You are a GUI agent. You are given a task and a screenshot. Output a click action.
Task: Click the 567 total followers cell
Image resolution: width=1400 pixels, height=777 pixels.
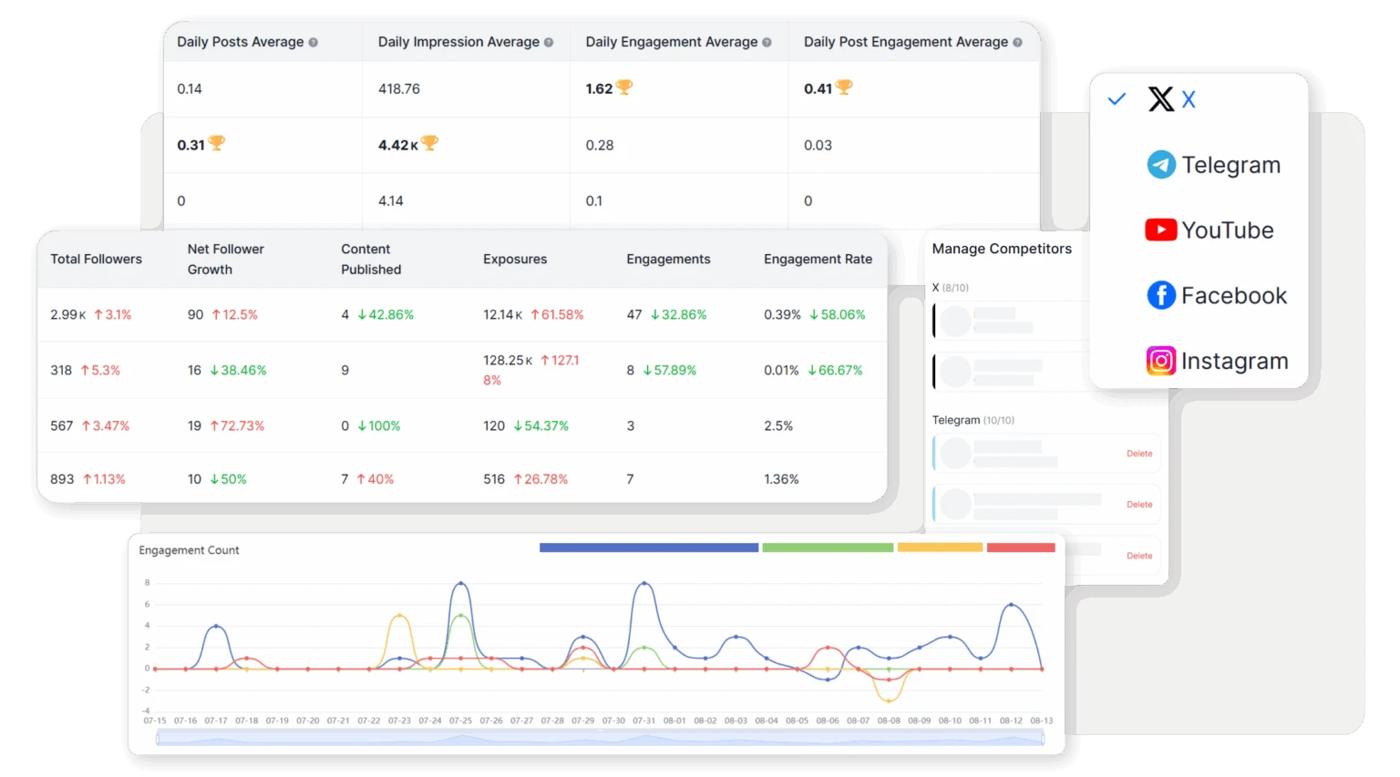pos(90,426)
